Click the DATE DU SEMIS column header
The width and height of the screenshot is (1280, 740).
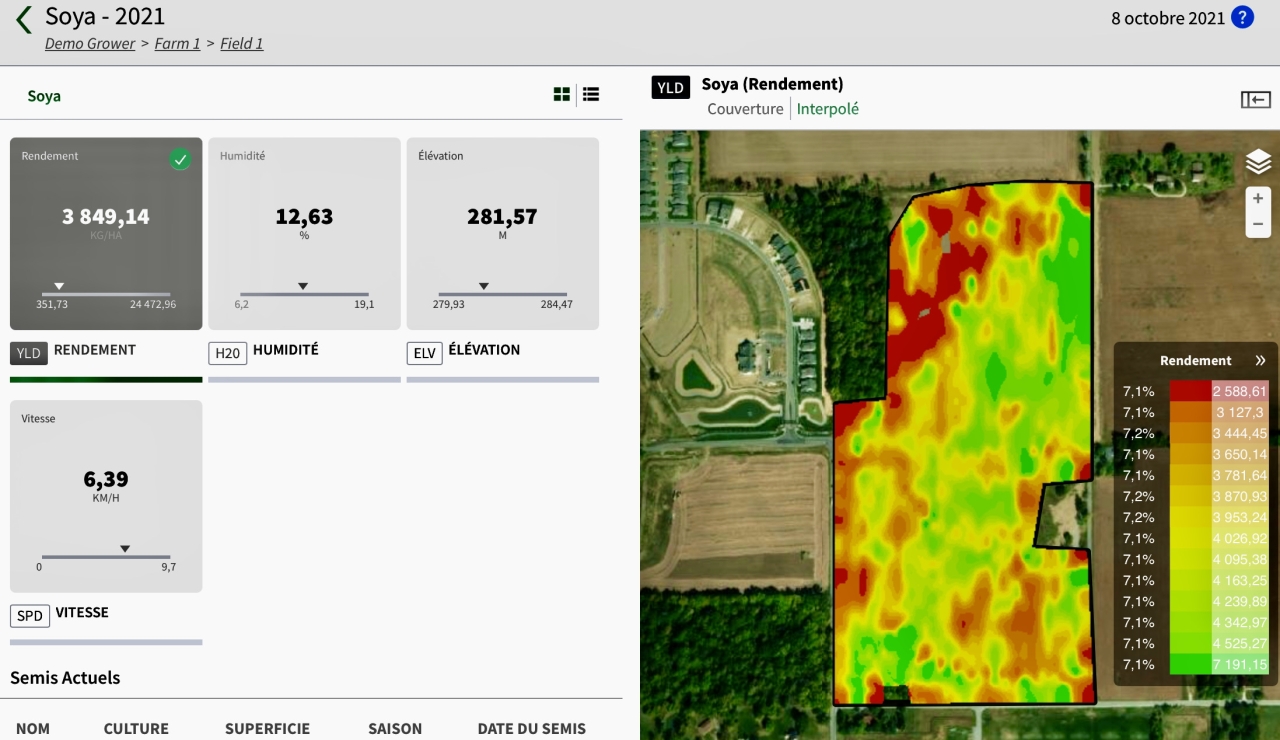(x=532, y=729)
